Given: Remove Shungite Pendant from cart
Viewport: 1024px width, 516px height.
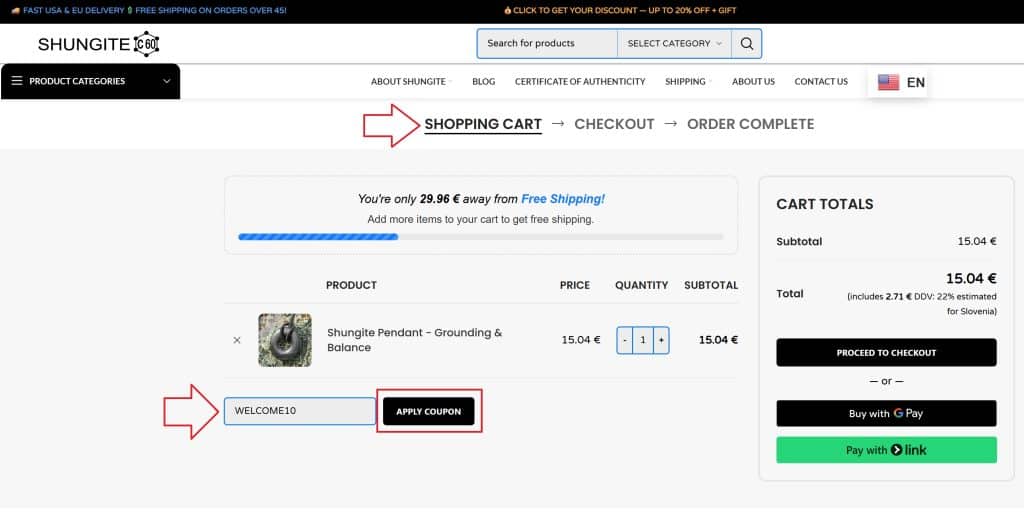Looking at the screenshot, I should tap(237, 340).
